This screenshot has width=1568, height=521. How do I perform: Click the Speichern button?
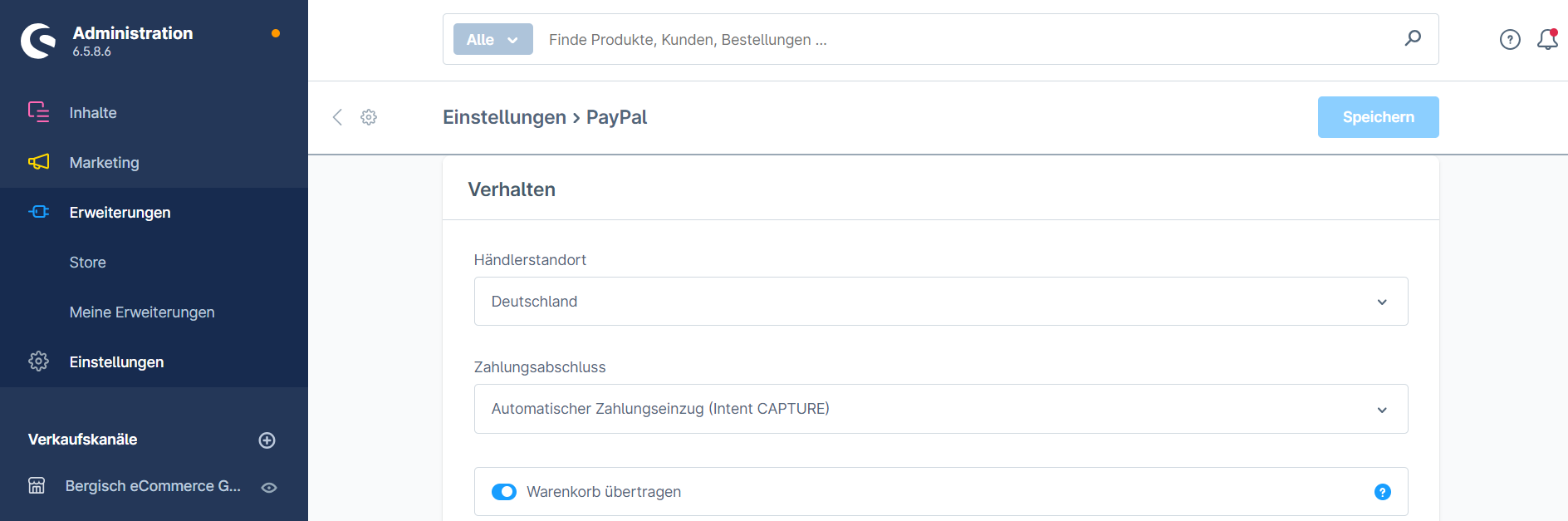pos(1379,117)
